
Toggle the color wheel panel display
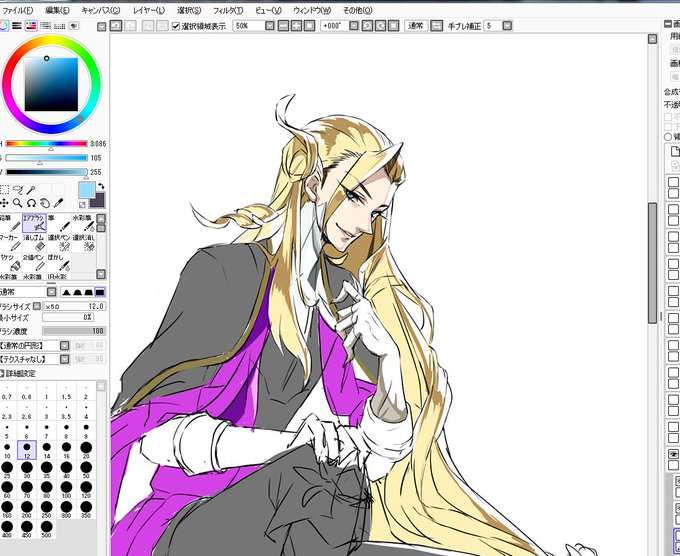[x=3, y=26]
